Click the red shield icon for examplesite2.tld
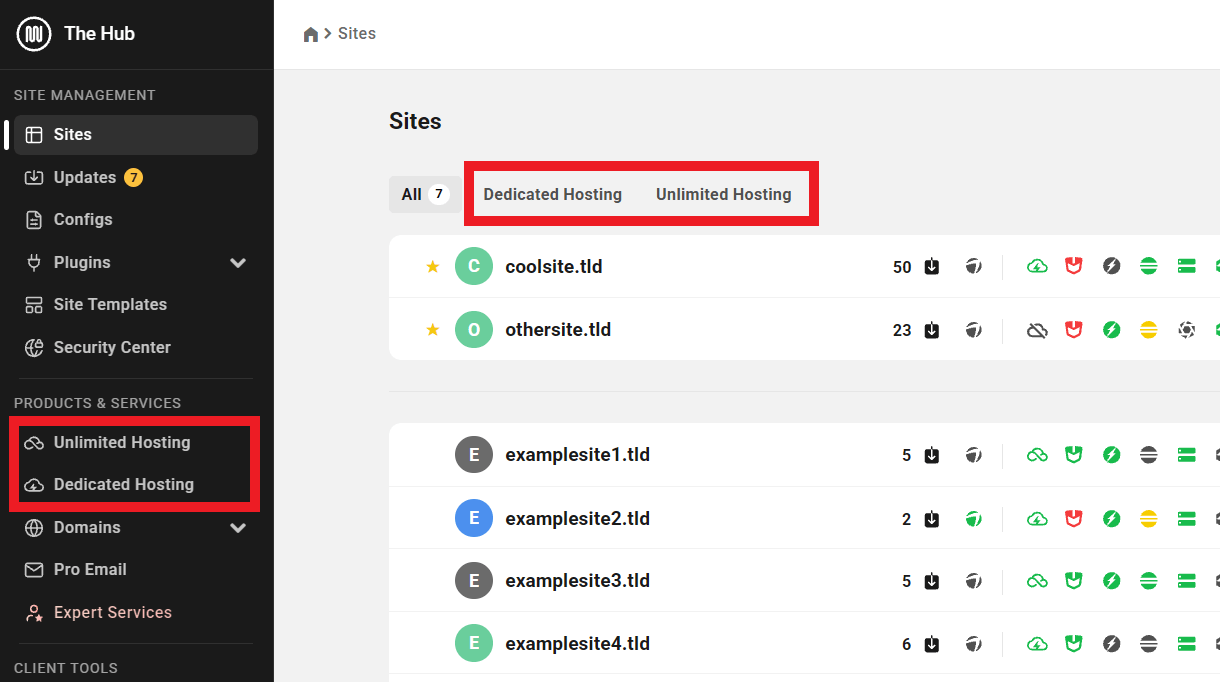The height and width of the screenshot is (682, 1220). click(x=1074, y=519)
